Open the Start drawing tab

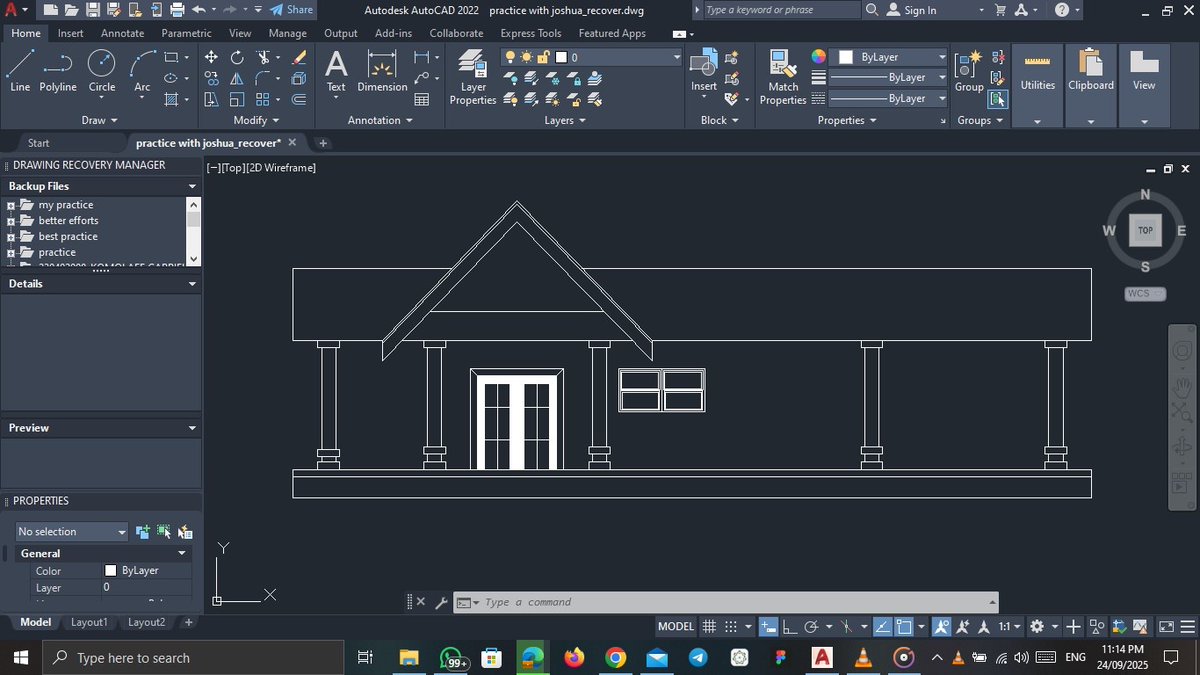coord(38,143)
